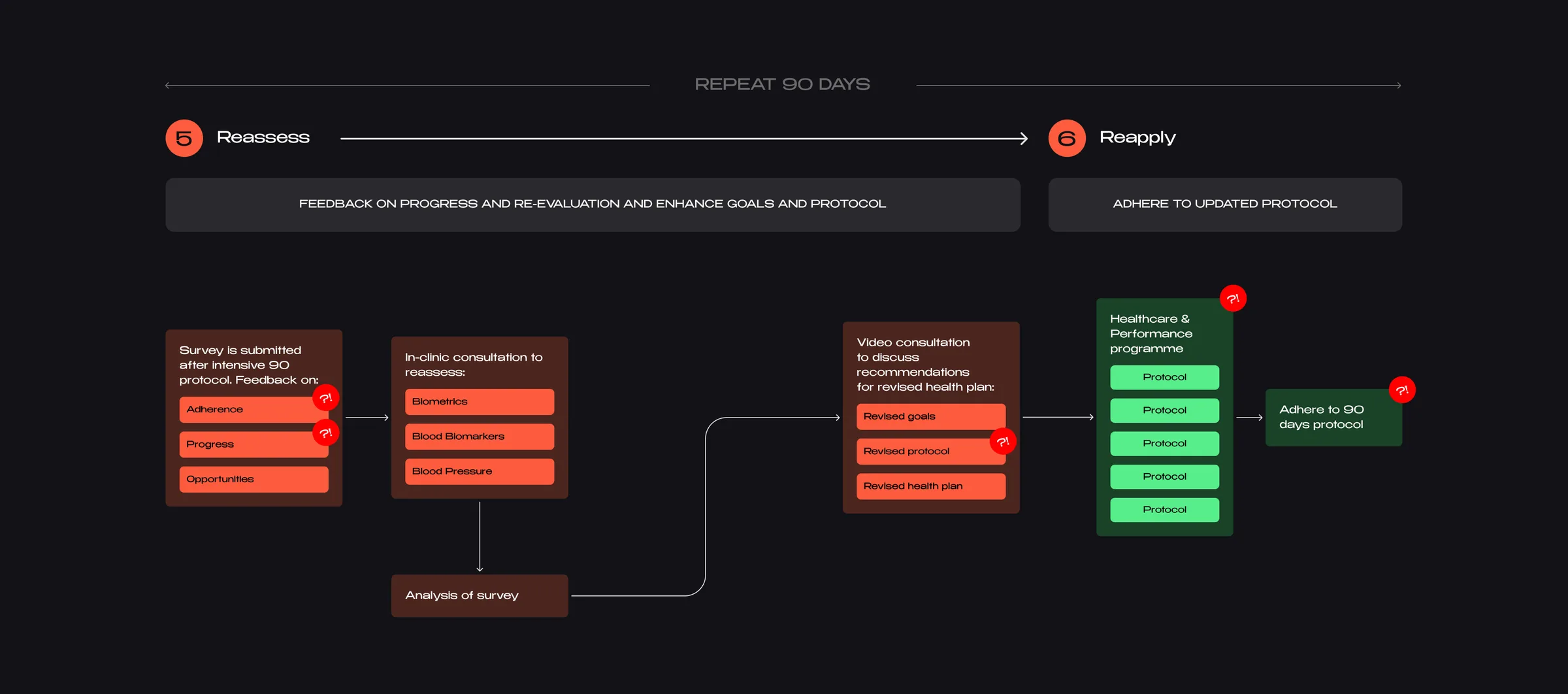The image size is (1568, 694).
Task: Select the Progress chip
Action: (253, 444)
